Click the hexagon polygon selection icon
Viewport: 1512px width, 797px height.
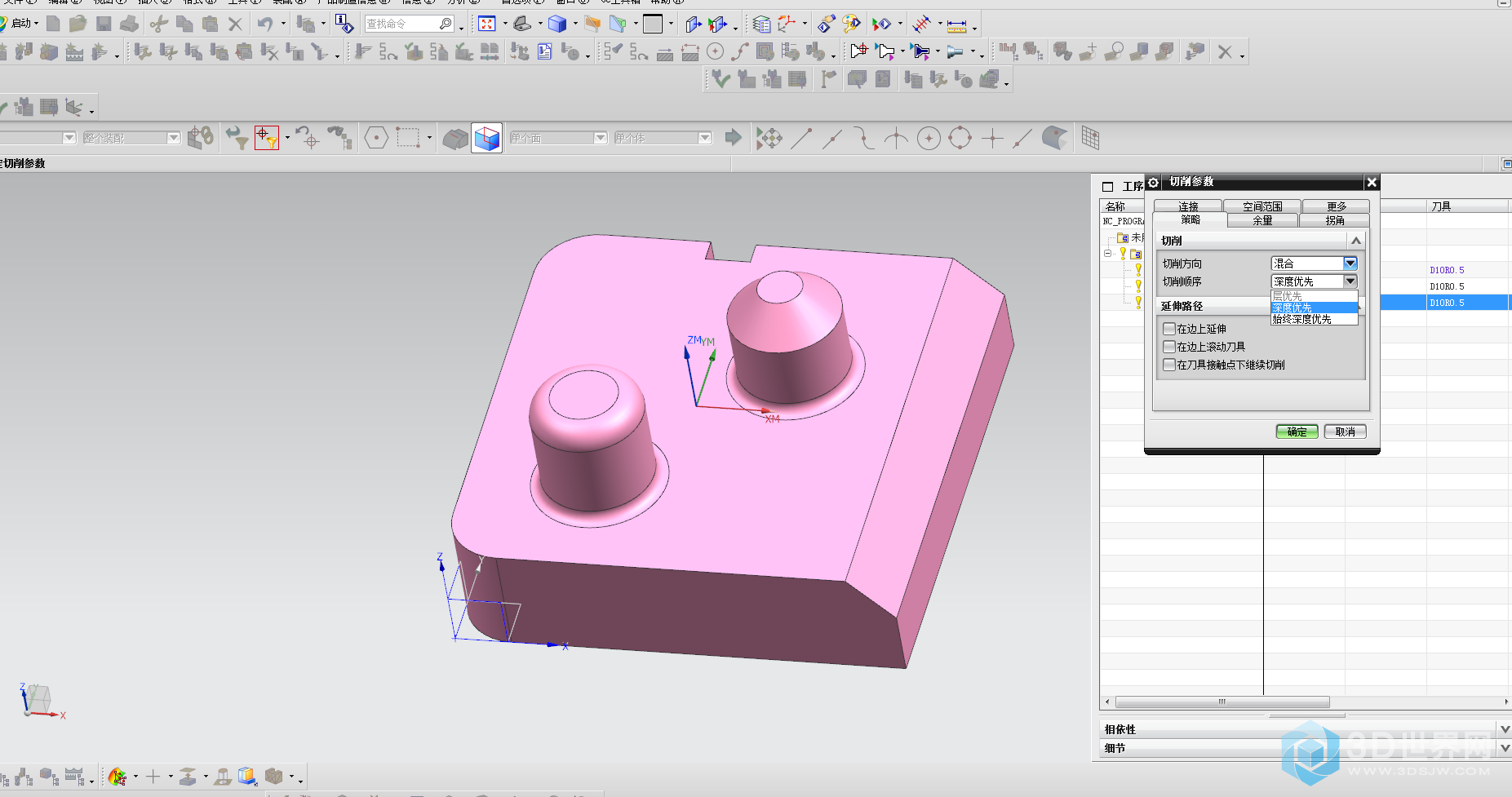tap(375, 138)
